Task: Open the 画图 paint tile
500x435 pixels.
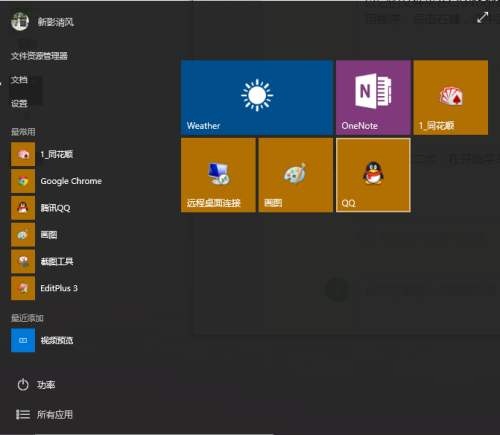Action: click(x=296, y=175)
